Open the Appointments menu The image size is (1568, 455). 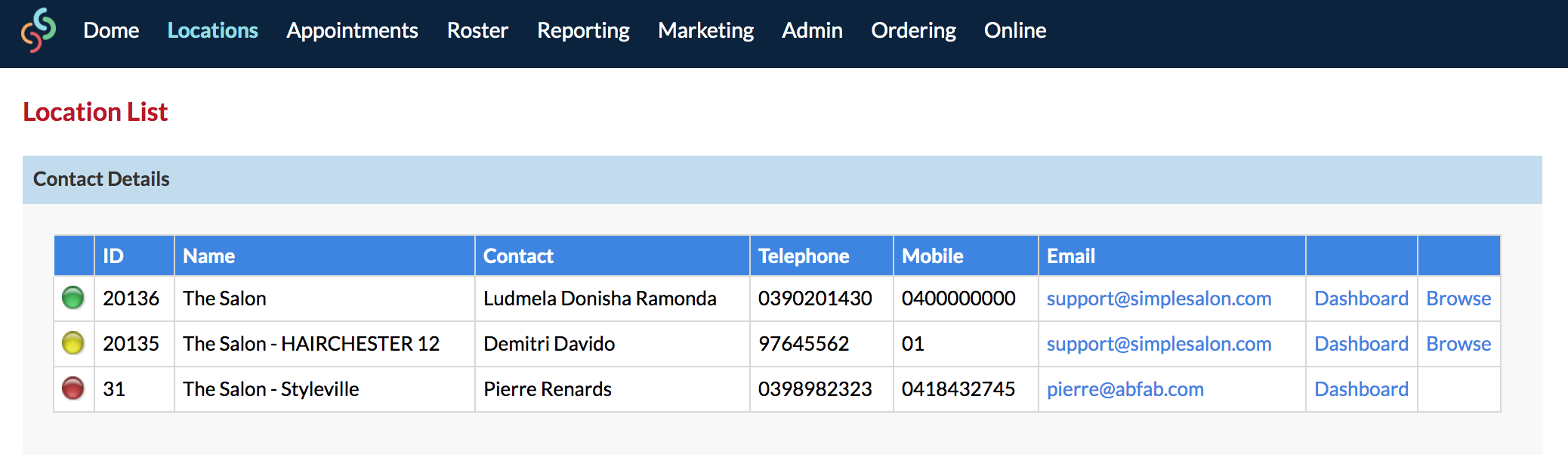(x=352, y=30)
